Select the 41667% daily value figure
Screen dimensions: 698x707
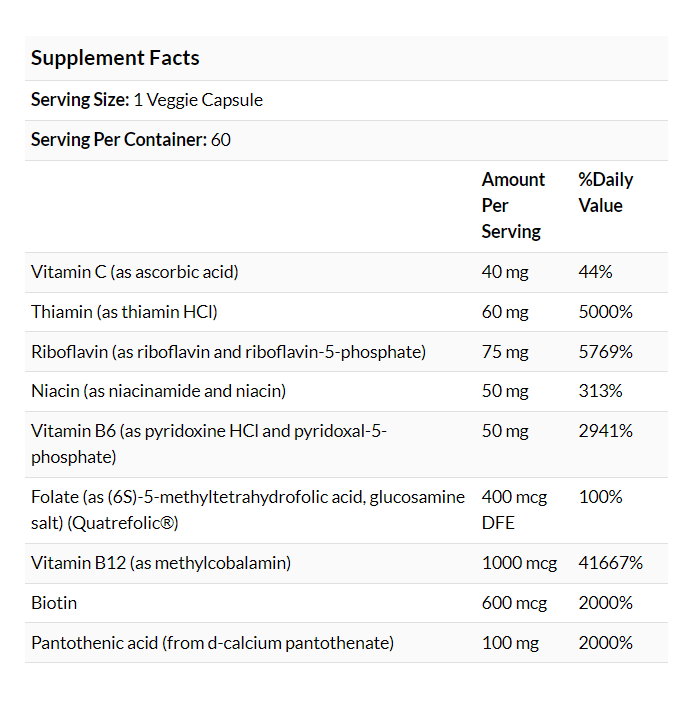(x=610, y=563)
